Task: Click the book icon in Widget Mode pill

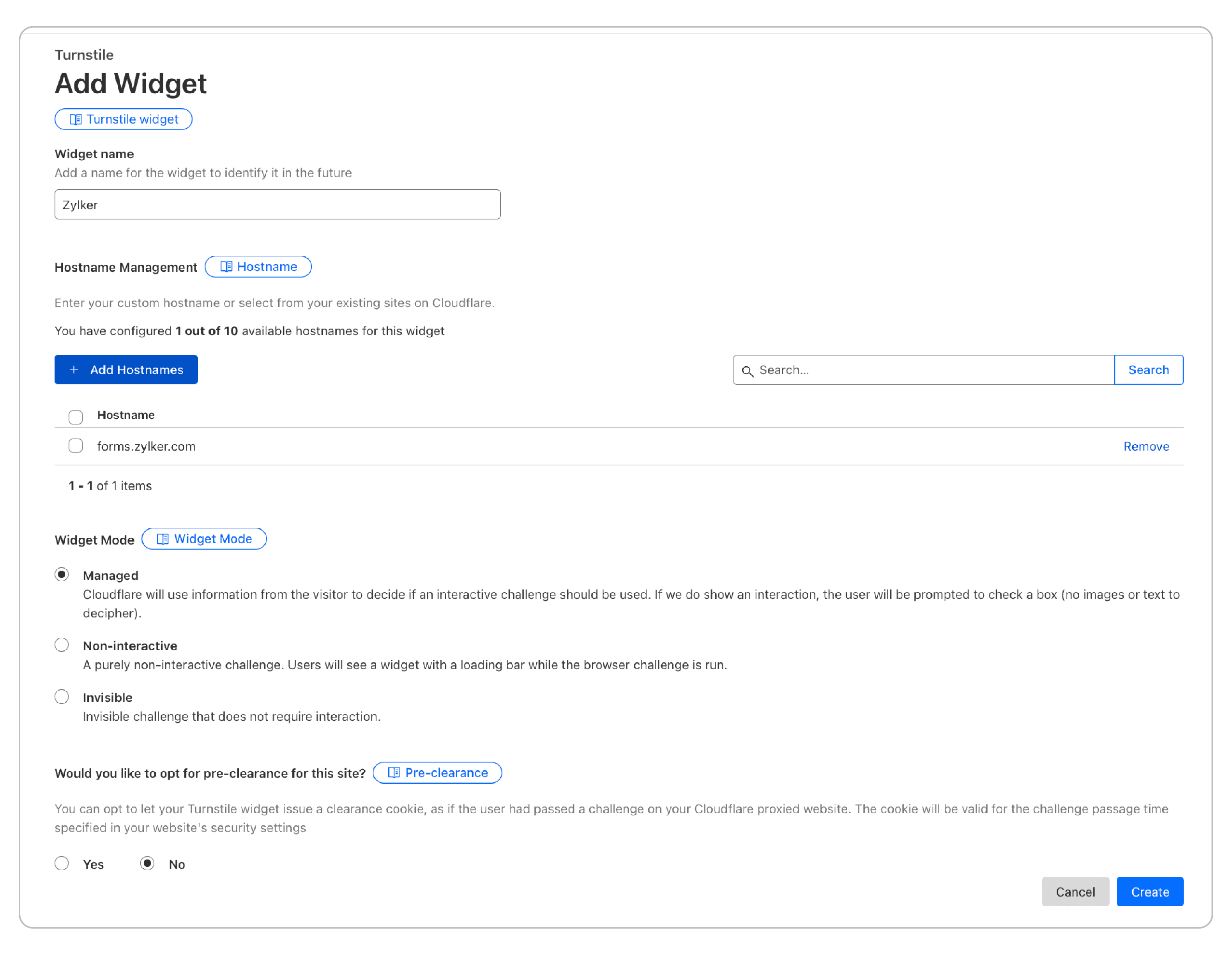Action: (163, 539)
